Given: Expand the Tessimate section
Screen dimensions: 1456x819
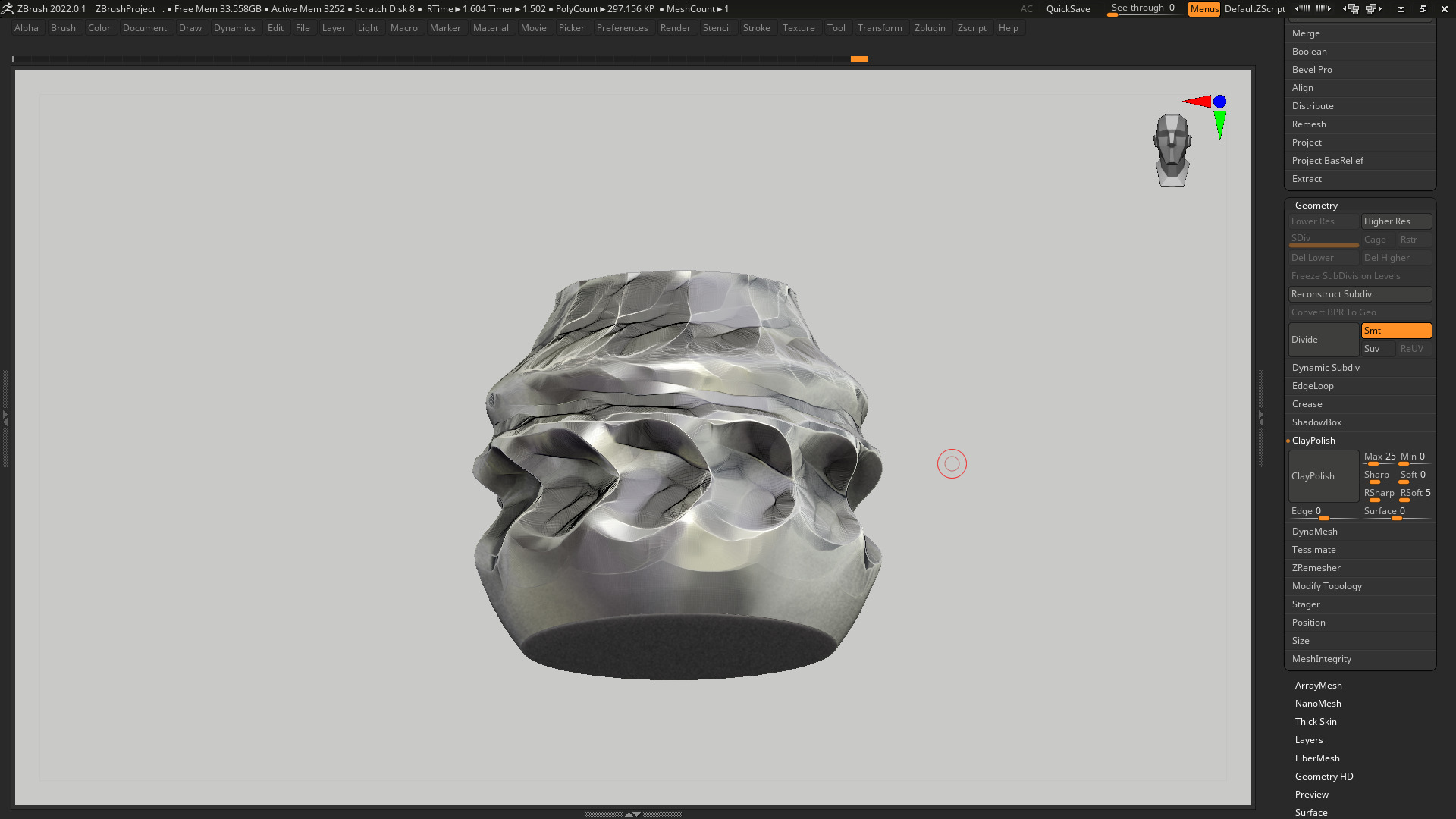Looking at the screenshot, I should [1313, 550].
